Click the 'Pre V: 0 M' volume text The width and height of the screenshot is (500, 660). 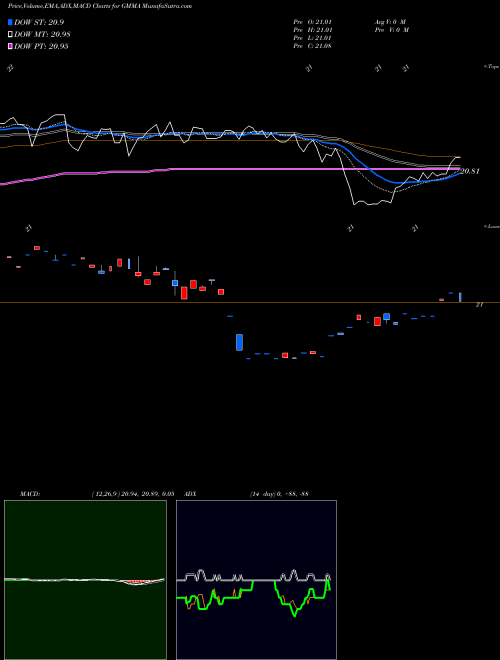[x=392, y=30]
